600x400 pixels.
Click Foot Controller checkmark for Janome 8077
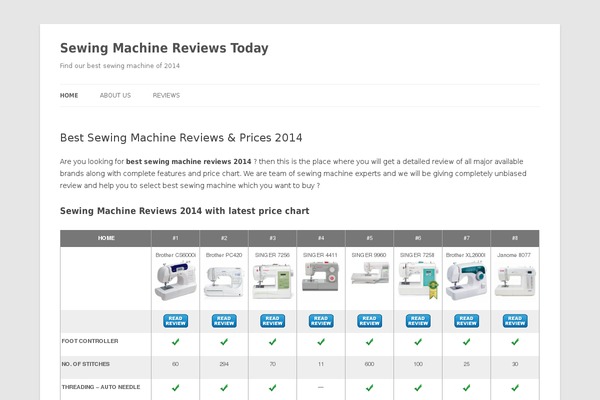(x=515, y=342)
